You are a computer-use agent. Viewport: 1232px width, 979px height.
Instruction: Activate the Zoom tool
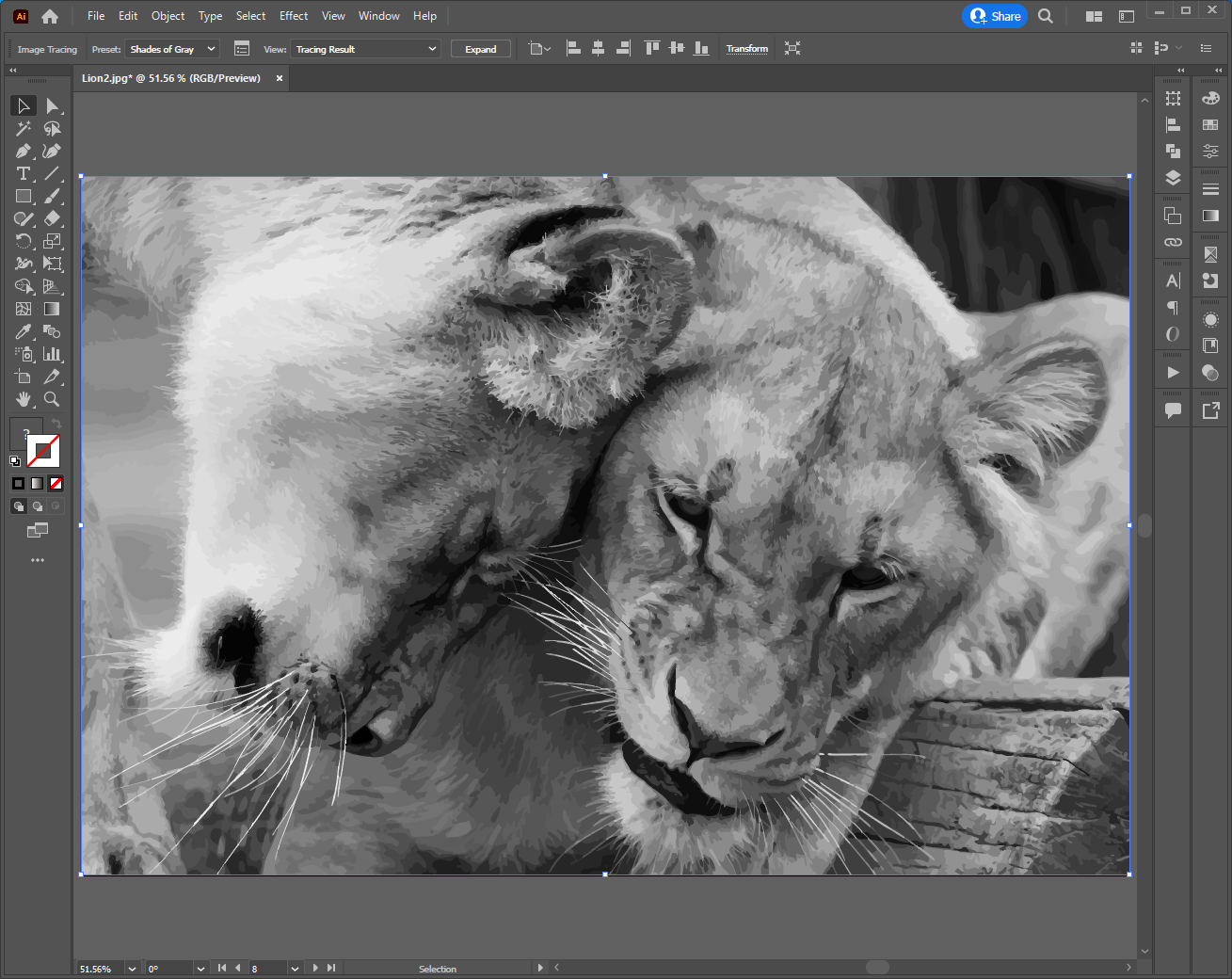pyautogui.click(x=52, y=400)
